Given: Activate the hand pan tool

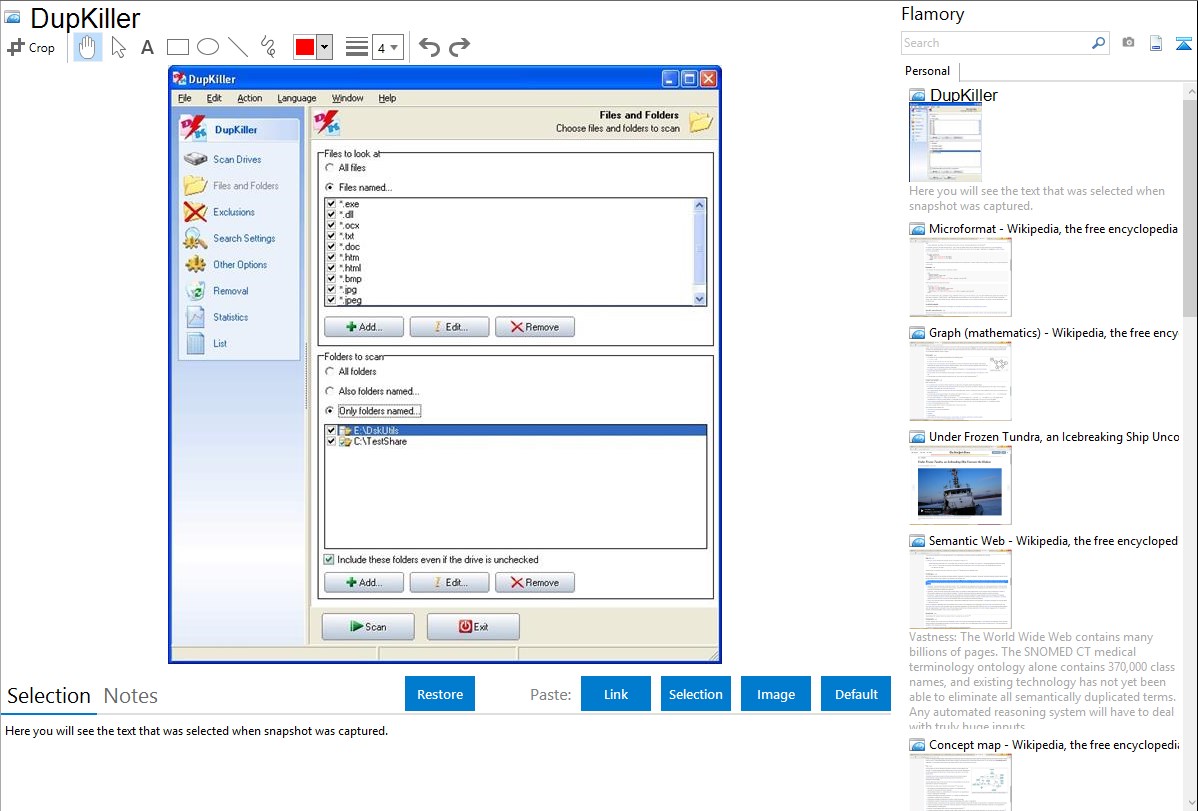Looking at the screenshot, I should click(x=88, y=47).
